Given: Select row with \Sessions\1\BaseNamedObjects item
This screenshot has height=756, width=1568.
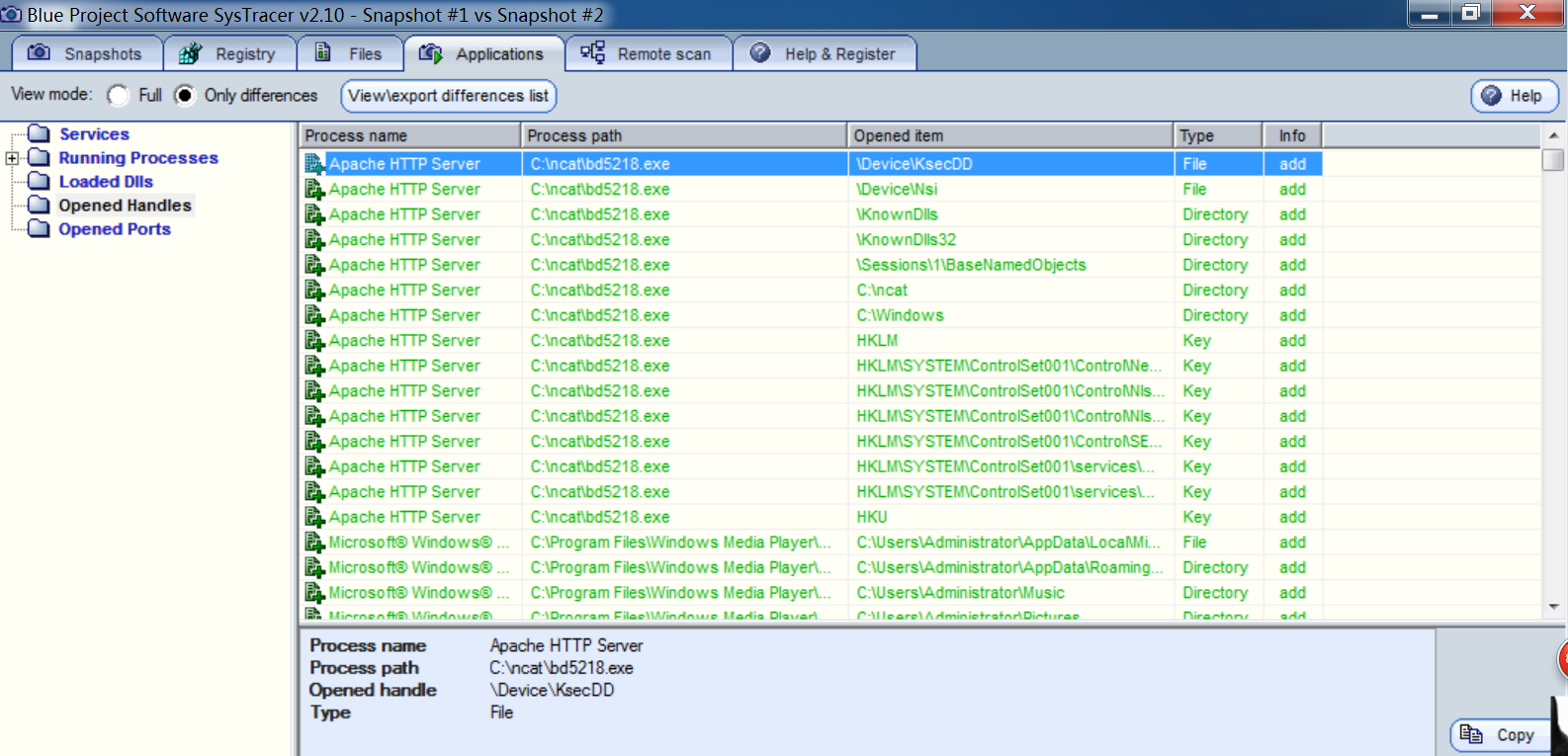Looking at the screenshot, I should point(811,265).
